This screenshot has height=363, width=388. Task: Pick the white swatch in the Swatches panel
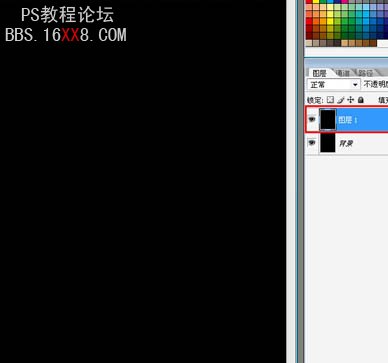click(382, 43)
